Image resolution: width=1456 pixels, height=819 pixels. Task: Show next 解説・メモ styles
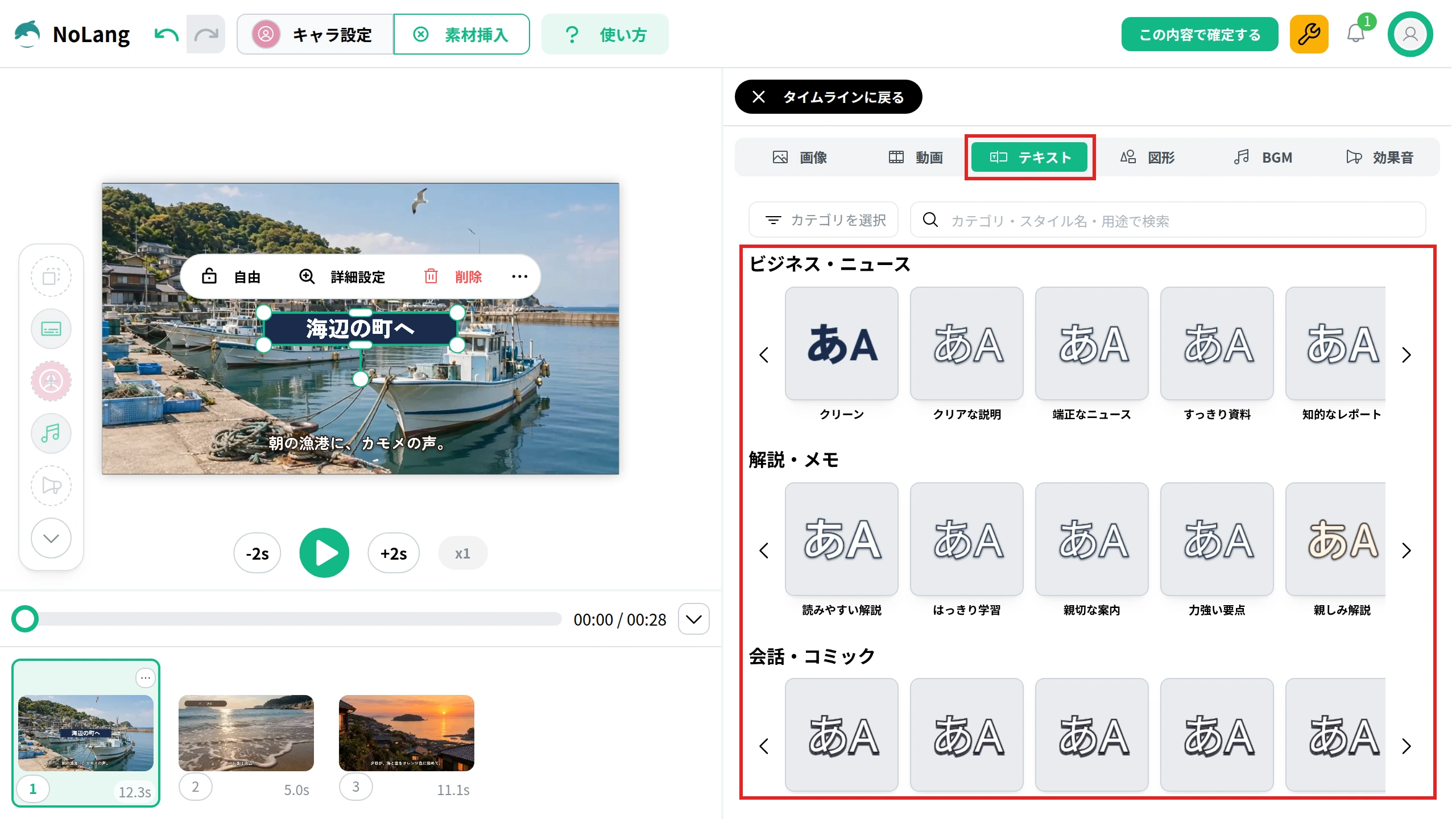point(1407,551)
